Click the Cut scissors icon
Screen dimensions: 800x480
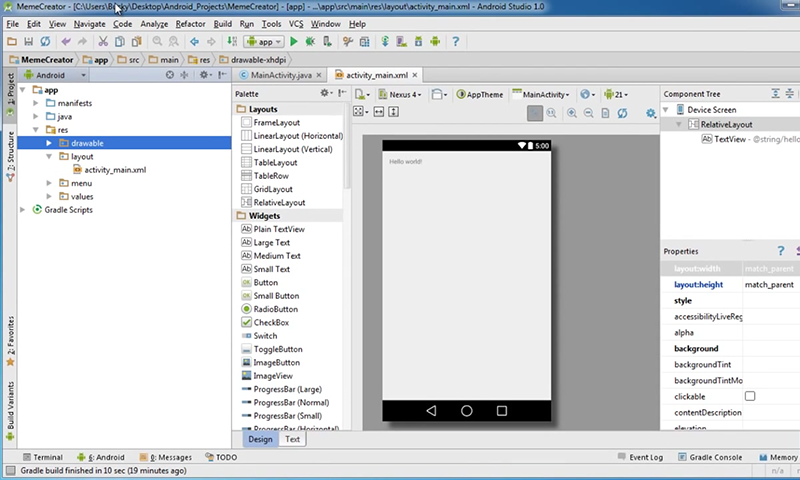[x=103, y=42]
